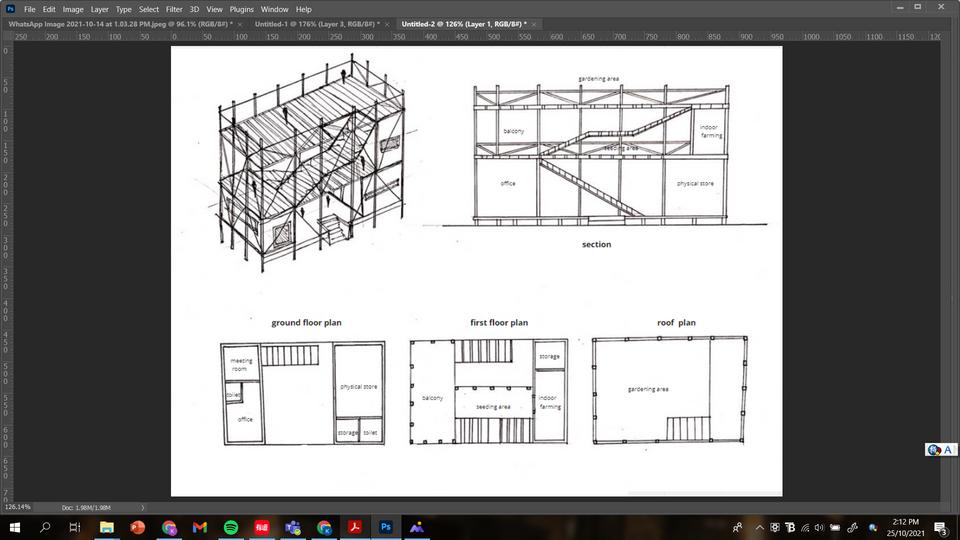This screenshot has height=540, width=960.
Task: Click the pen/link tray icon
Action: [x=852, y=527]
